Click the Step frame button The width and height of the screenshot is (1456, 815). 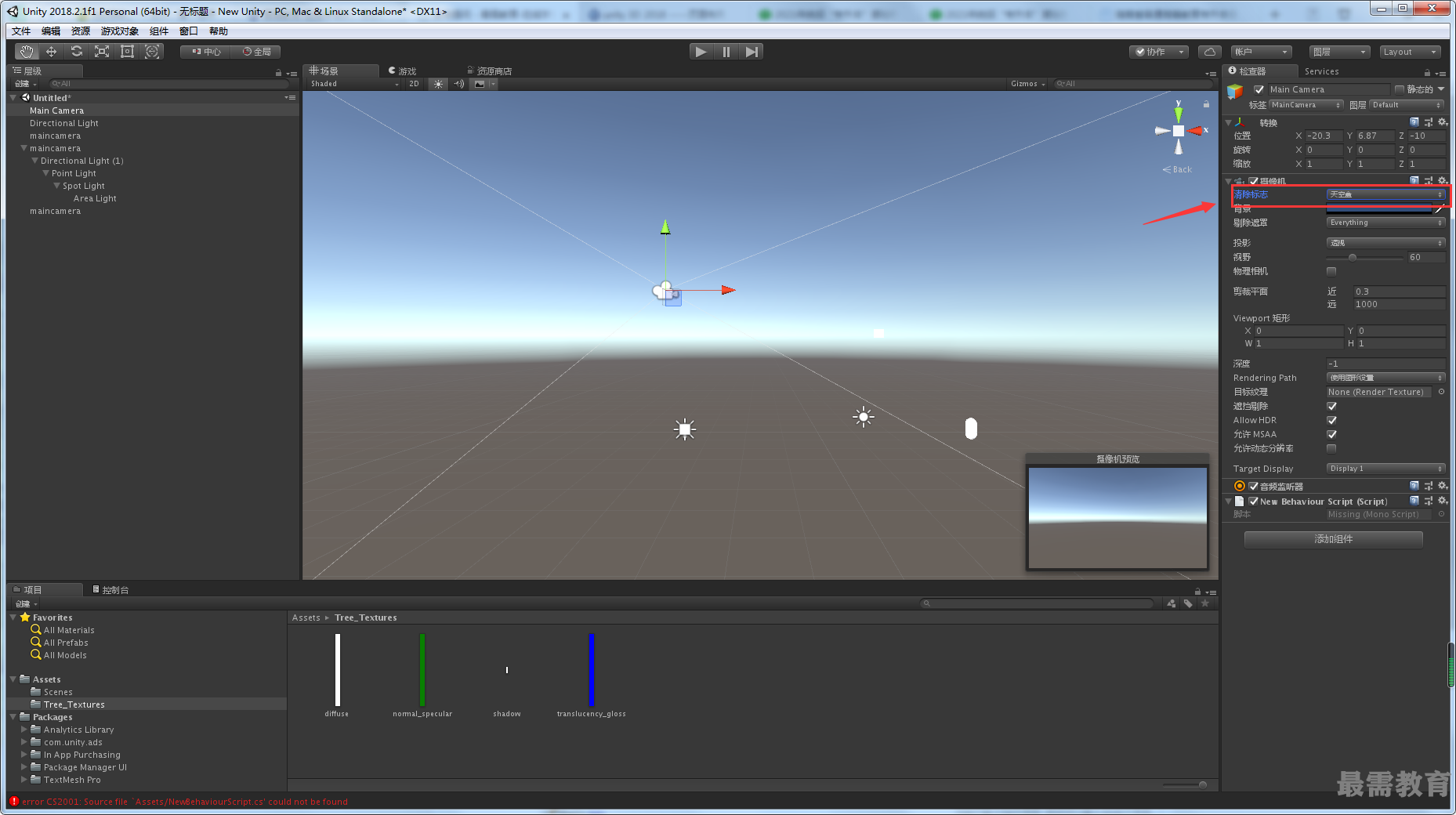(752, 52)
